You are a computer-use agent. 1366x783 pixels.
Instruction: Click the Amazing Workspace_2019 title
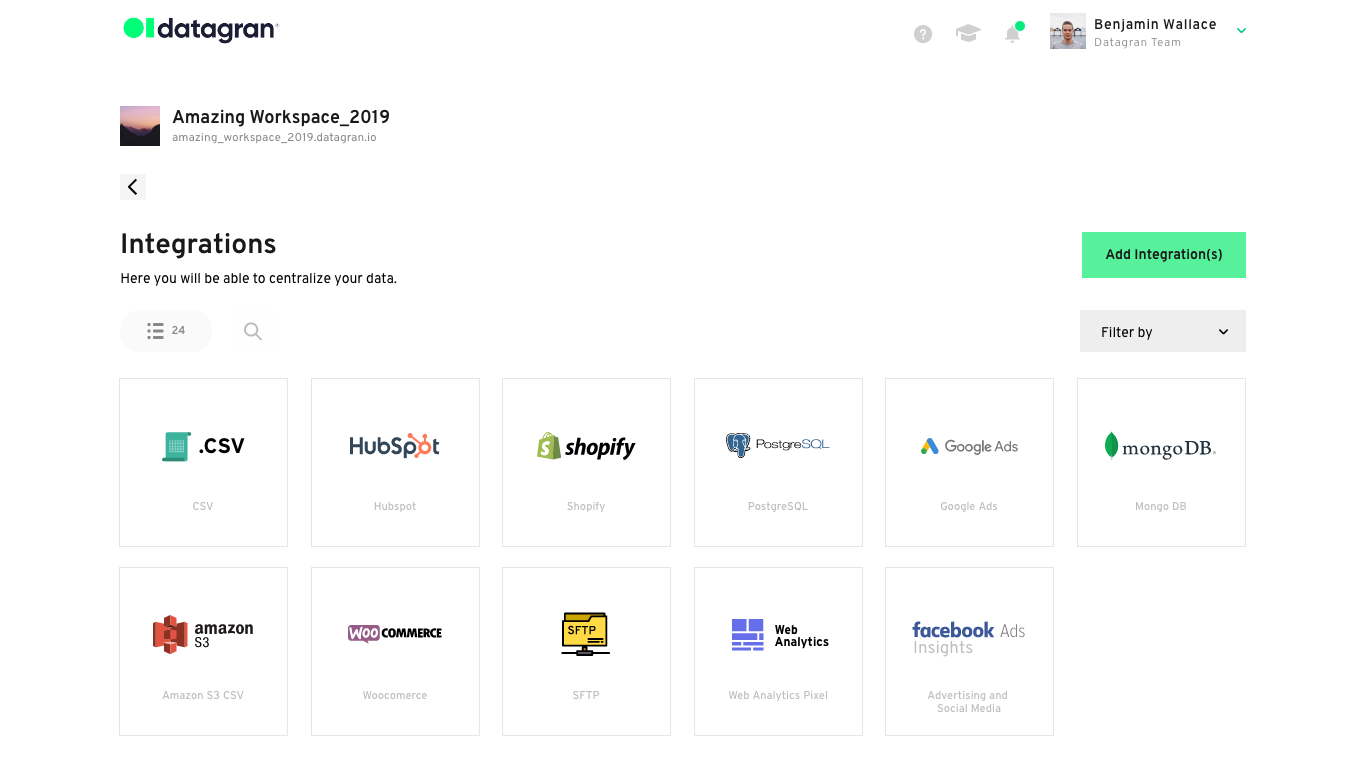point(281,117)
